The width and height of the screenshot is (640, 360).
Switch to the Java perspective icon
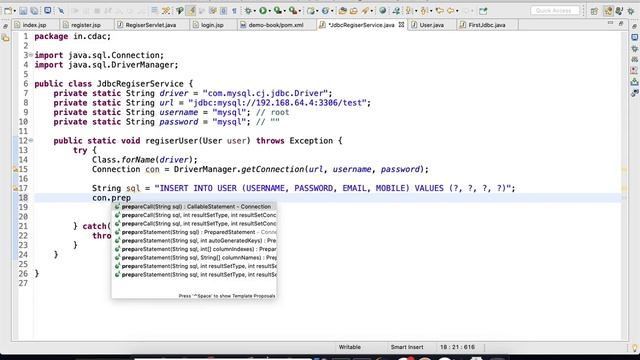coord(620,11)
